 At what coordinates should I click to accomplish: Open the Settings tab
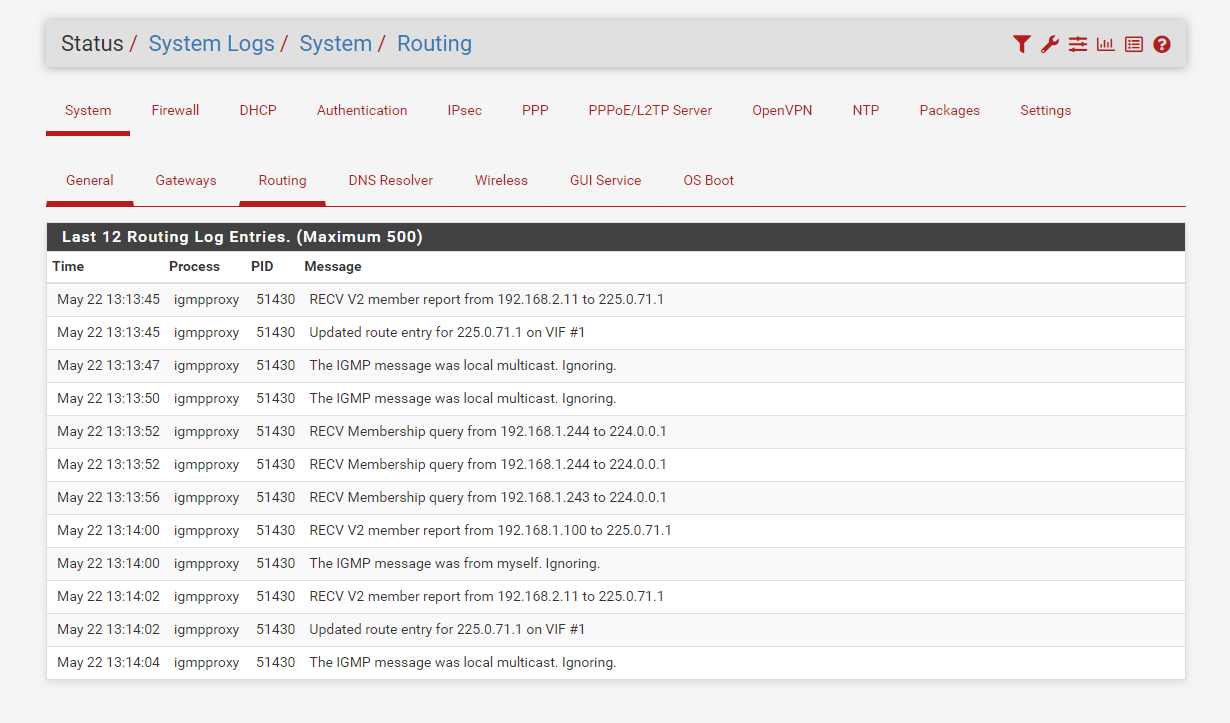1045,111
